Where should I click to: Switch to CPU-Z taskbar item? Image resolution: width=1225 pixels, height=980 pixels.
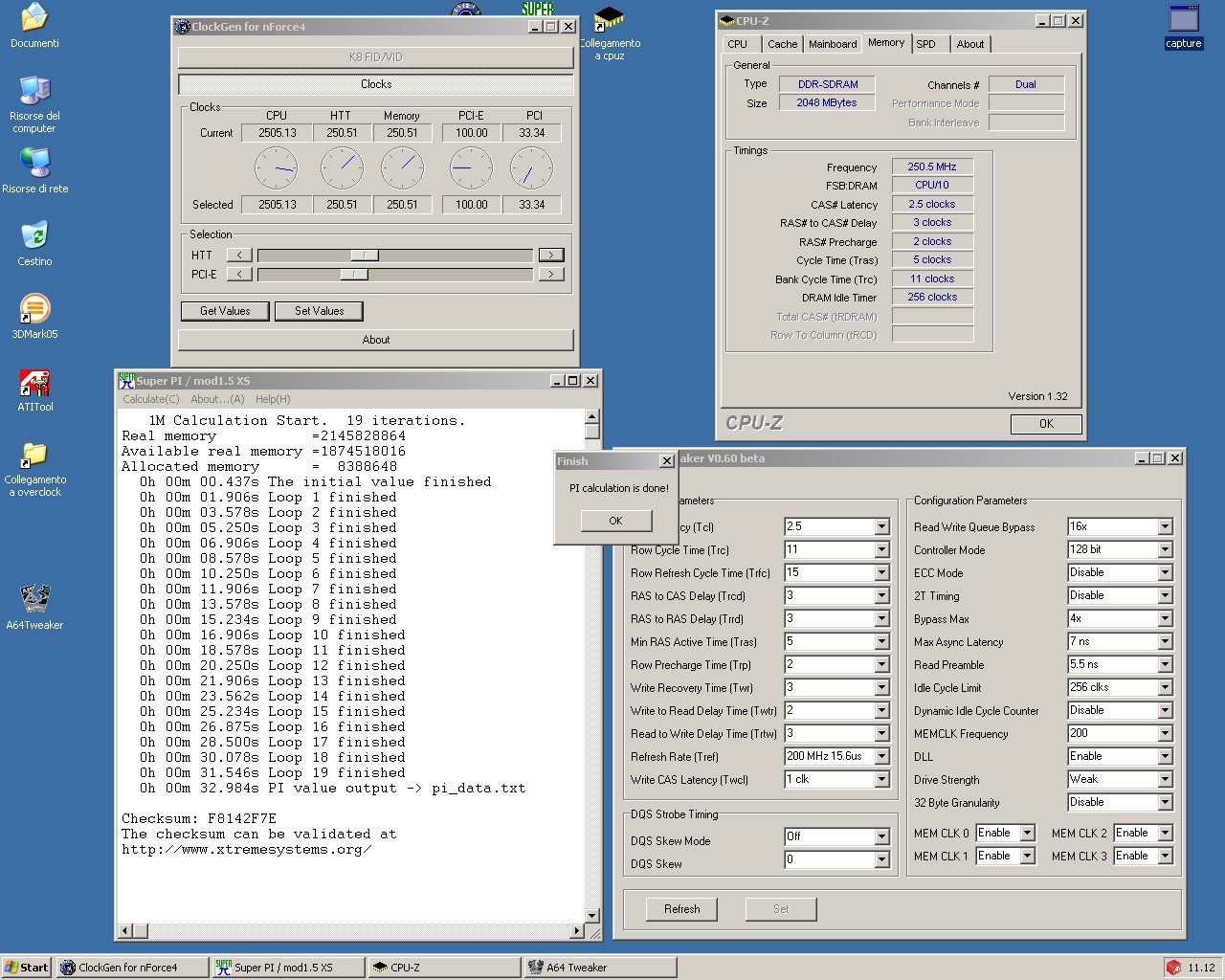coord(444,968)
